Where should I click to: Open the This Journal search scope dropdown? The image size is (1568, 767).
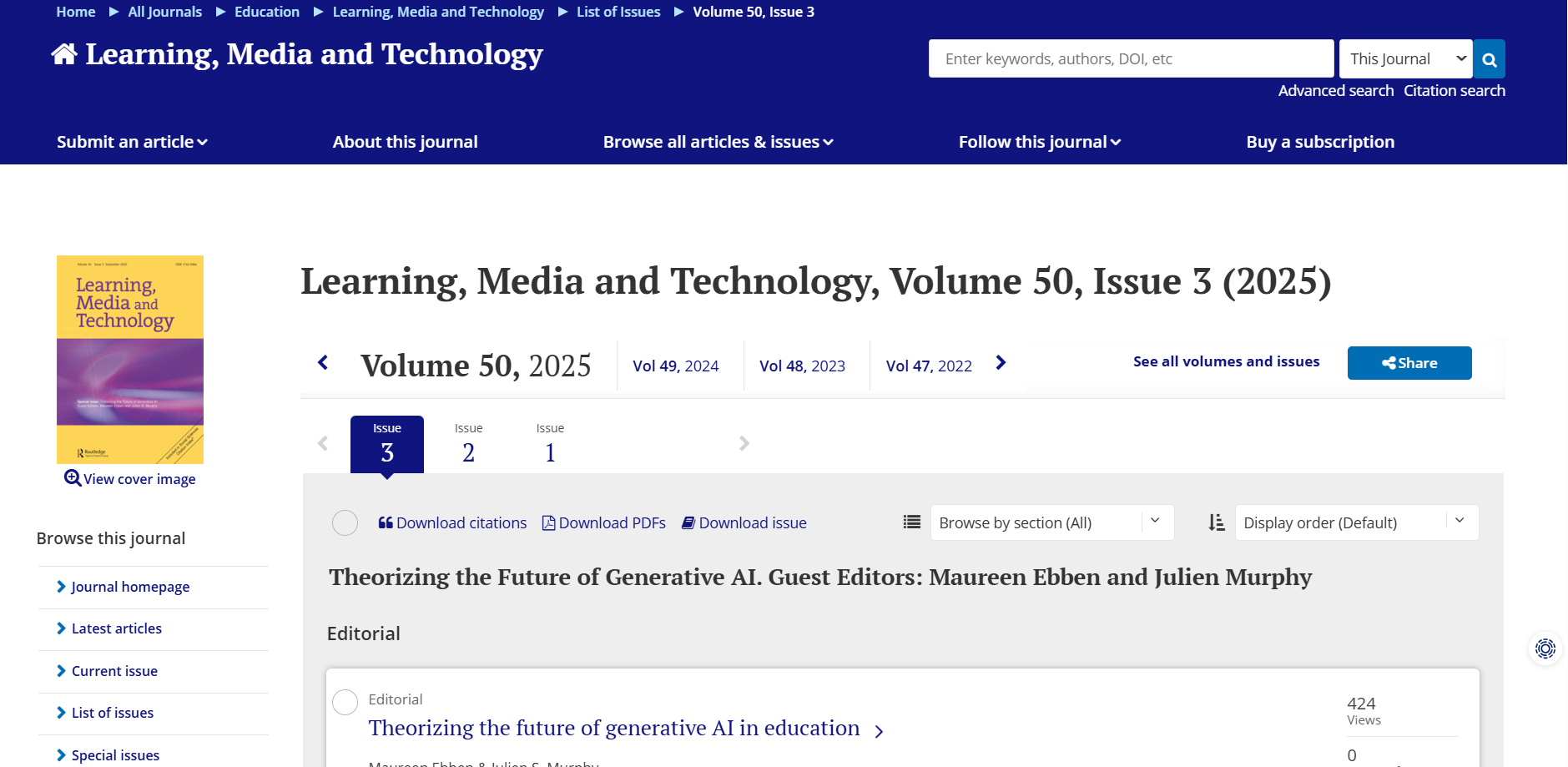(1405, 59)
